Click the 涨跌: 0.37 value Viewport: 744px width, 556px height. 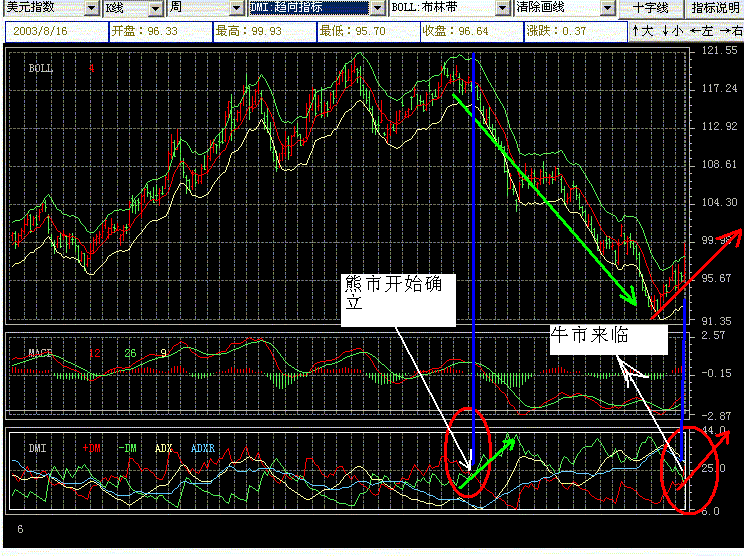pos(576,32)
